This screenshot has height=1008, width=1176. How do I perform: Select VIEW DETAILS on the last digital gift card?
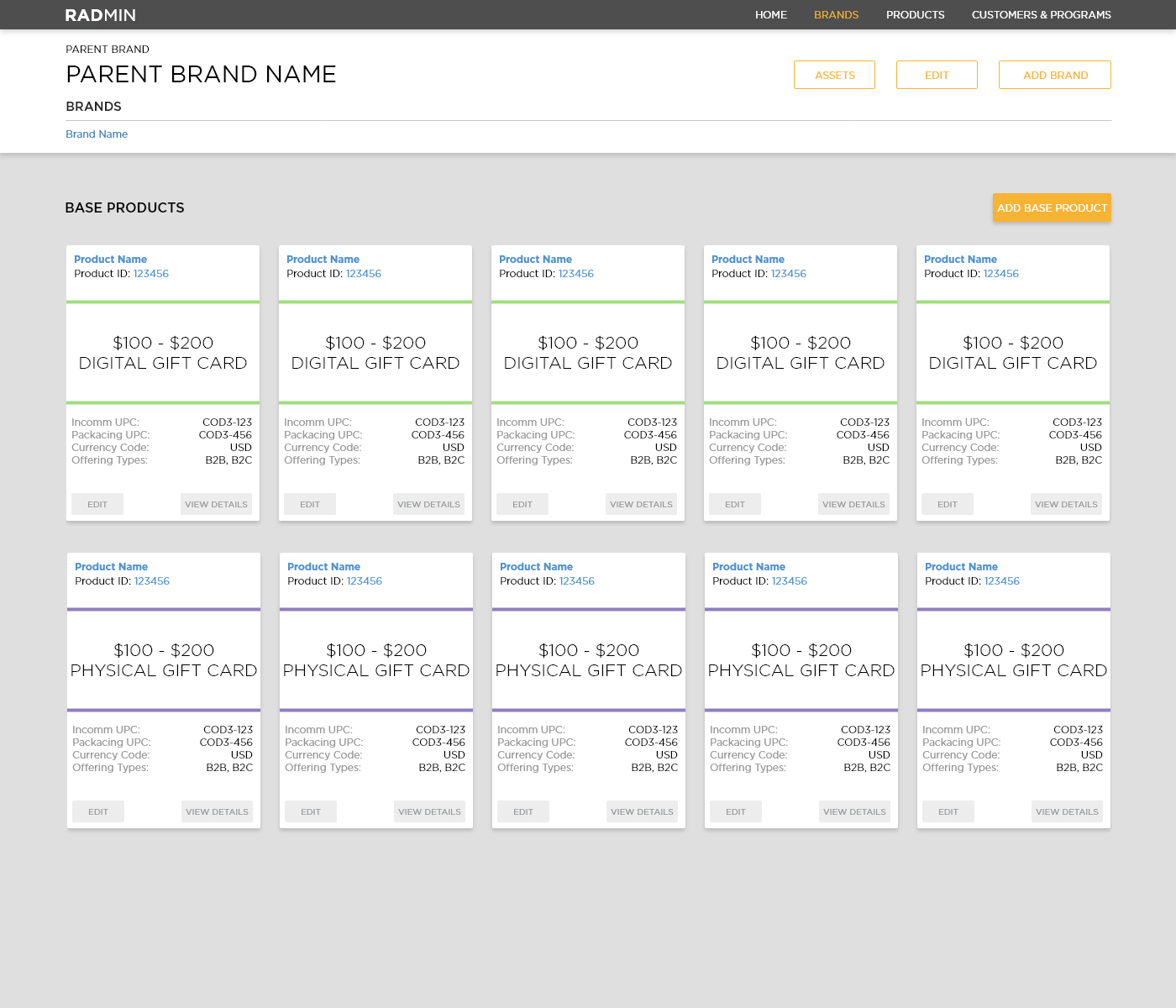1066,504
